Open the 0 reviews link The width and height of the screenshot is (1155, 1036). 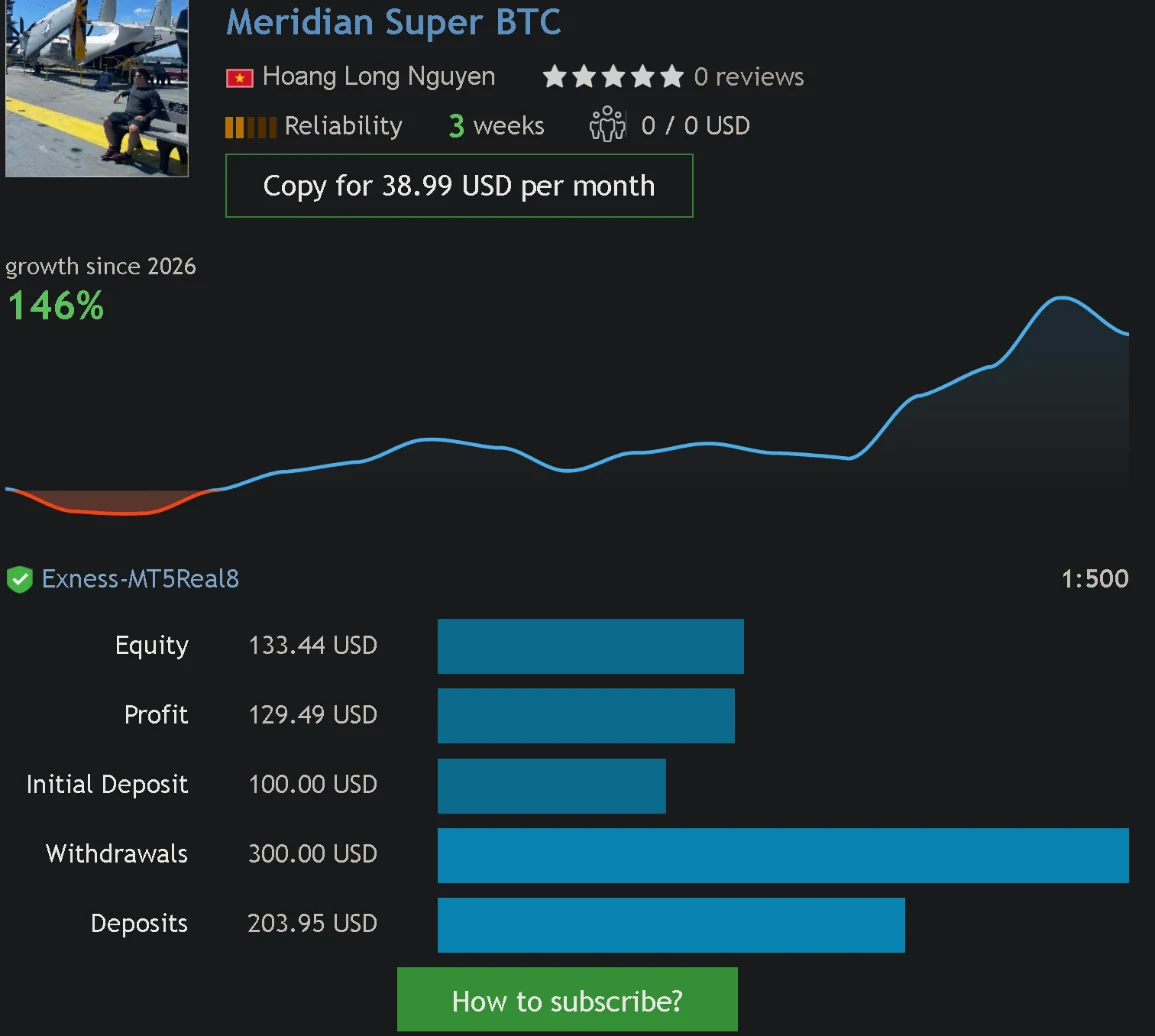748,77
